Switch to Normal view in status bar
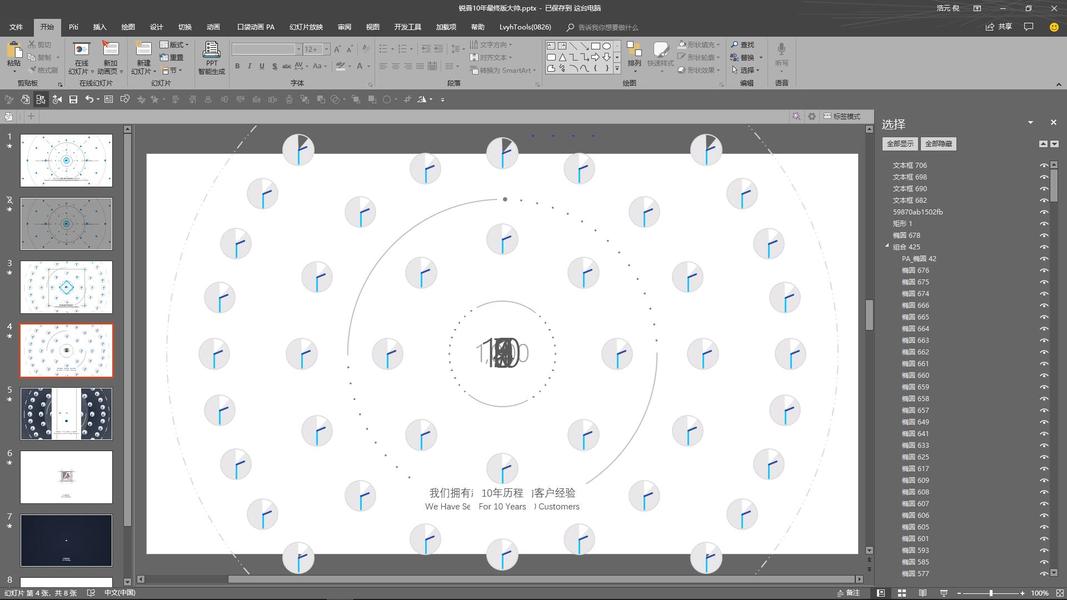 point(881,593)
